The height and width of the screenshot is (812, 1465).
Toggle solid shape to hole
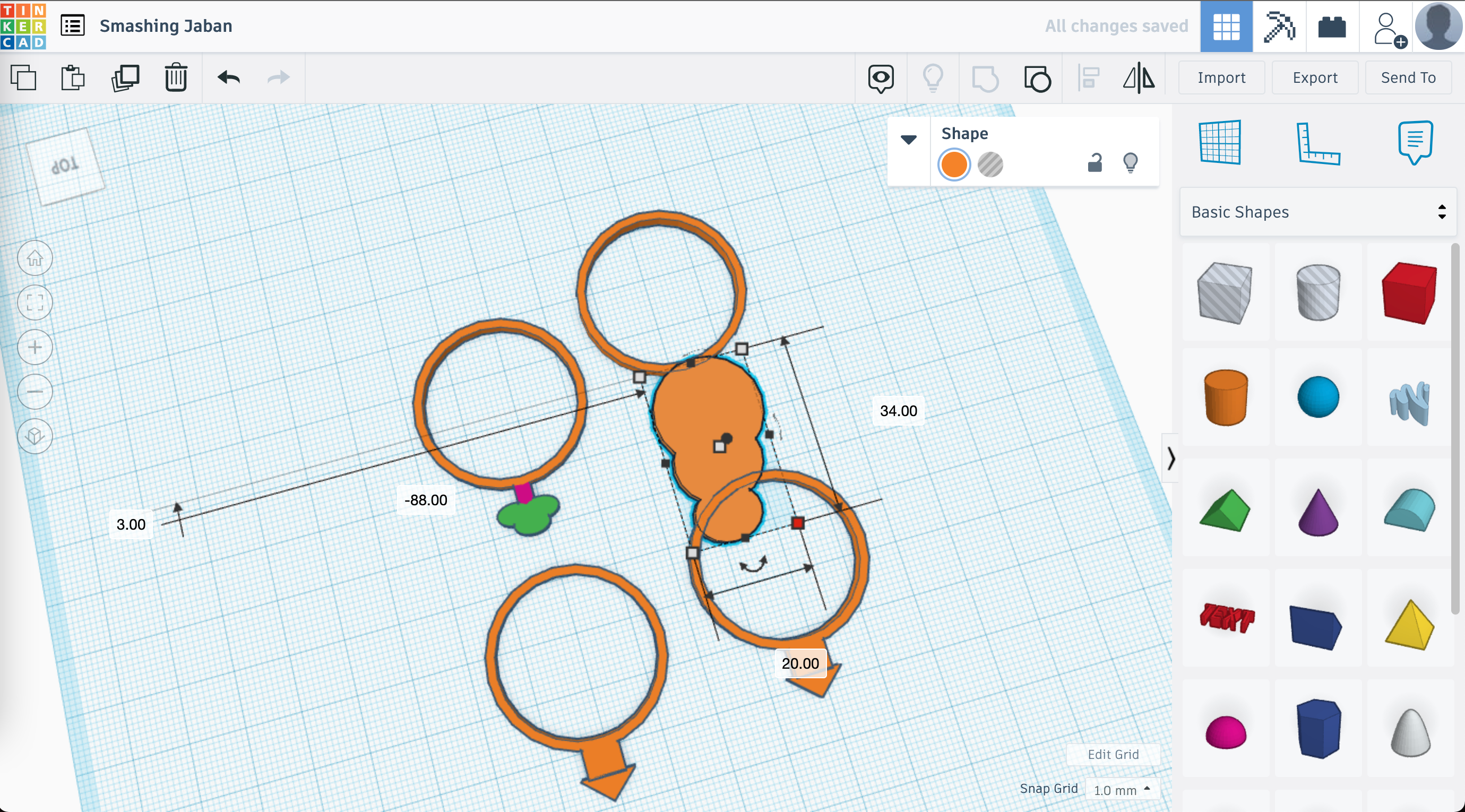tap(991, 164)
